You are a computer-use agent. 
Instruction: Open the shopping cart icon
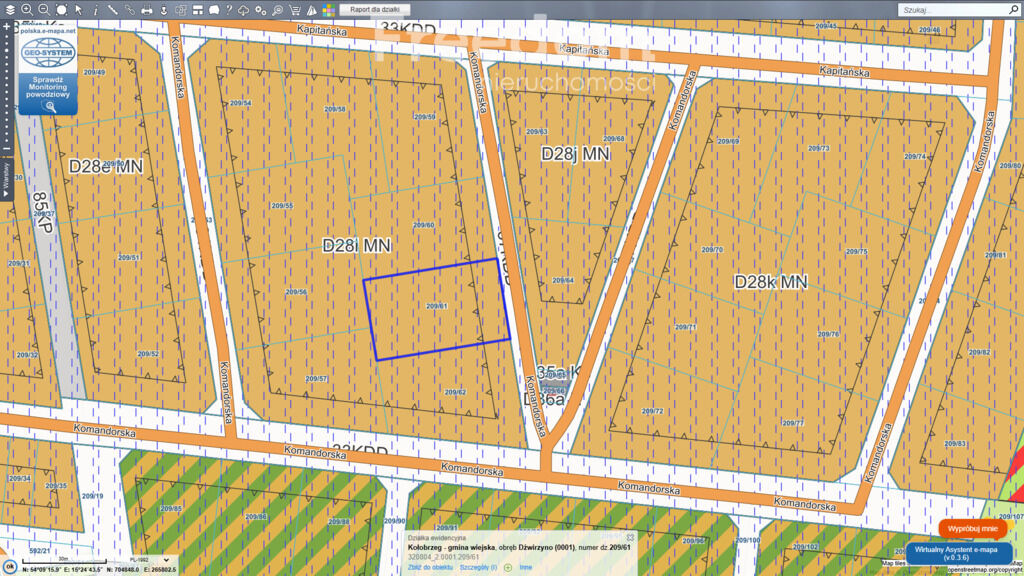(x=294, y=9)
